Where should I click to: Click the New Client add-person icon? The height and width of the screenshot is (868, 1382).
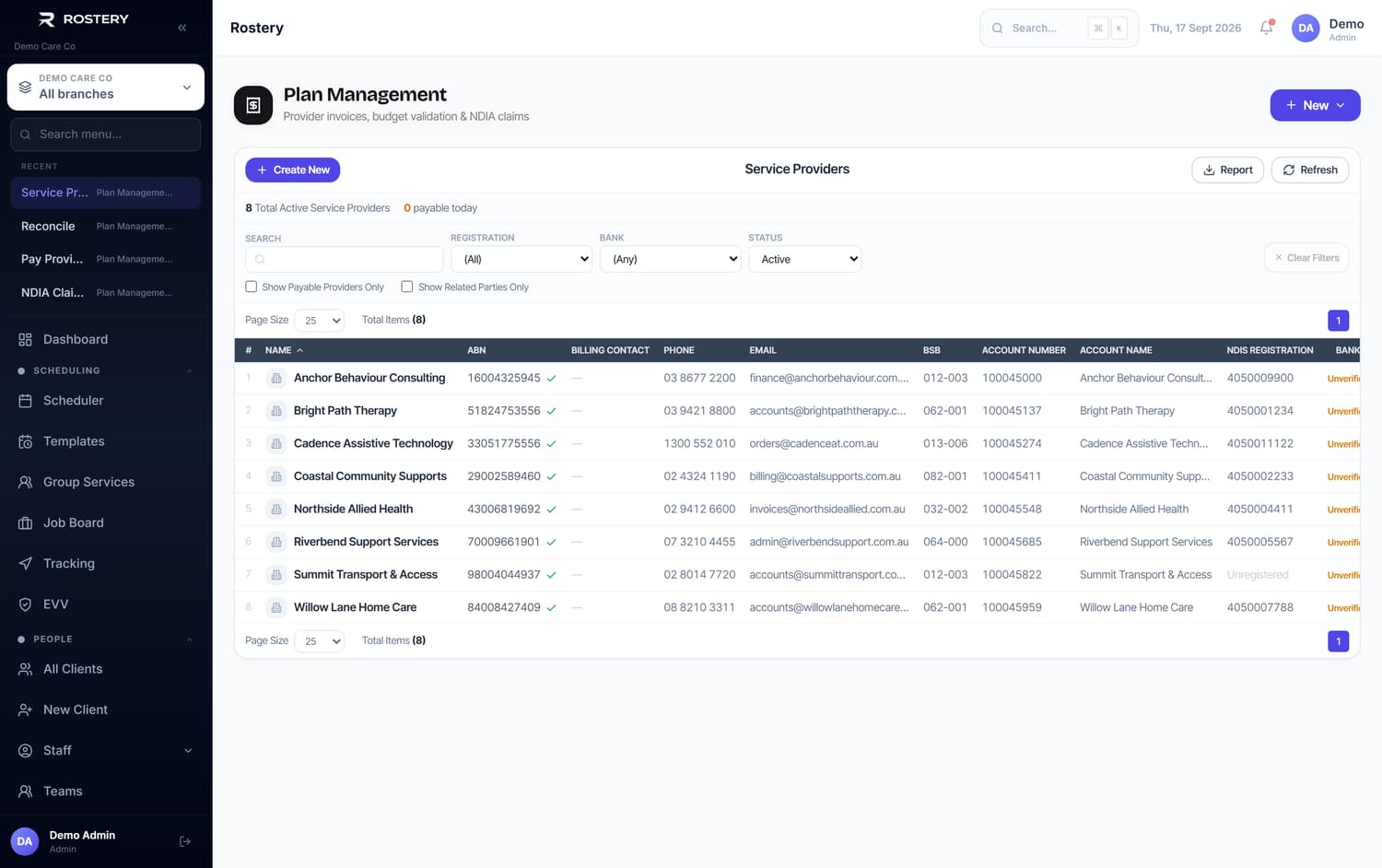pos(25,710)
